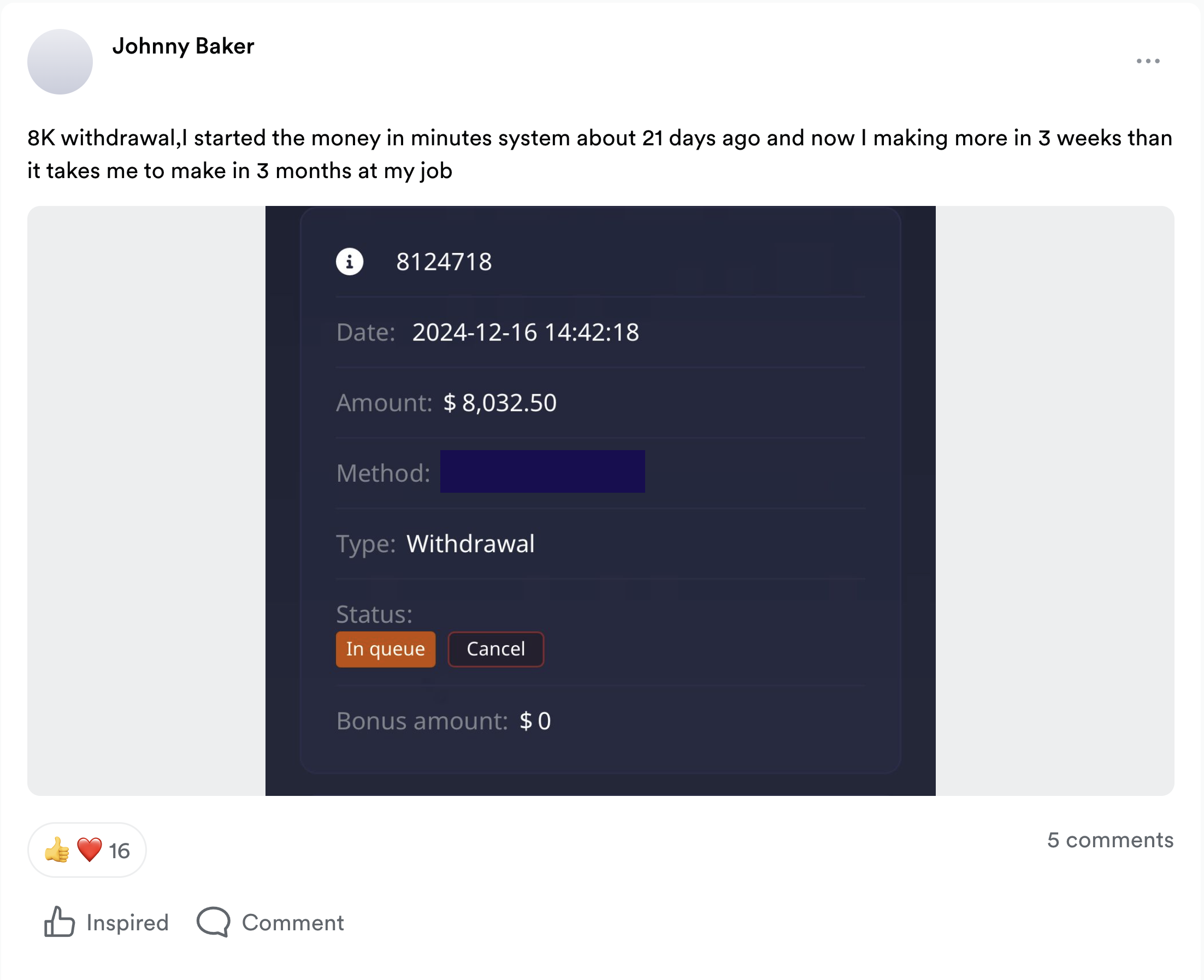Click the speech bubble Comment icon
This screenshot has height=980, width=1204.
pos(214,923)
